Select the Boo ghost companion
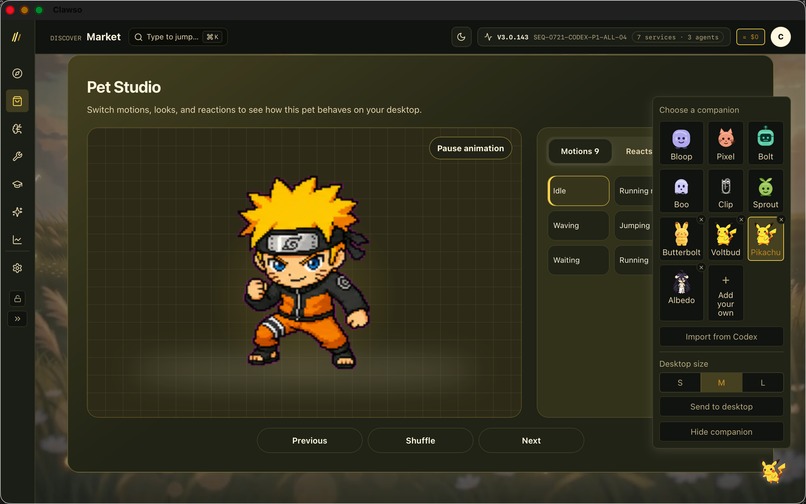This screenshot has height=504, width=806. [x=681, y=191]
